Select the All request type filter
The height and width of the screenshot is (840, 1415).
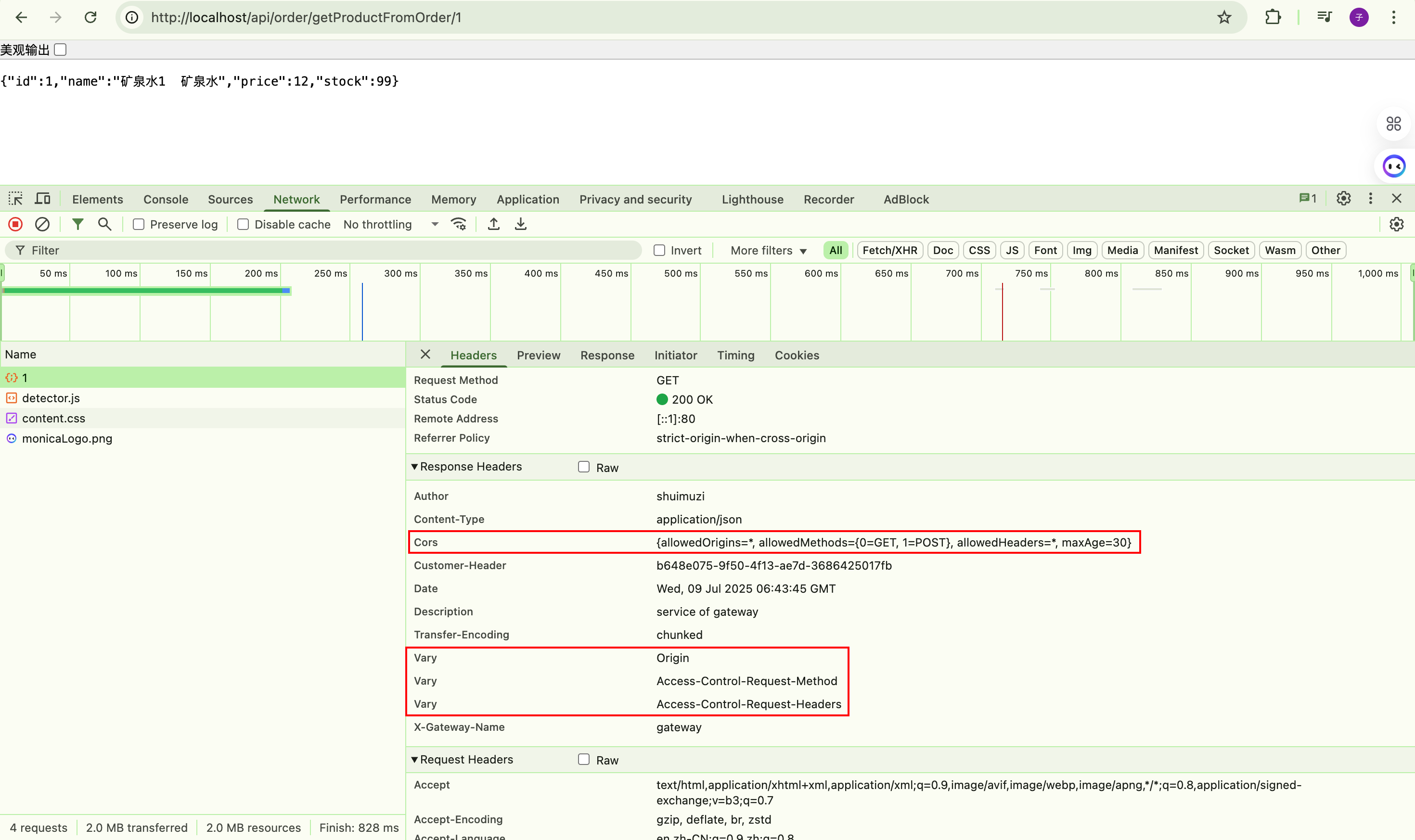835,250
